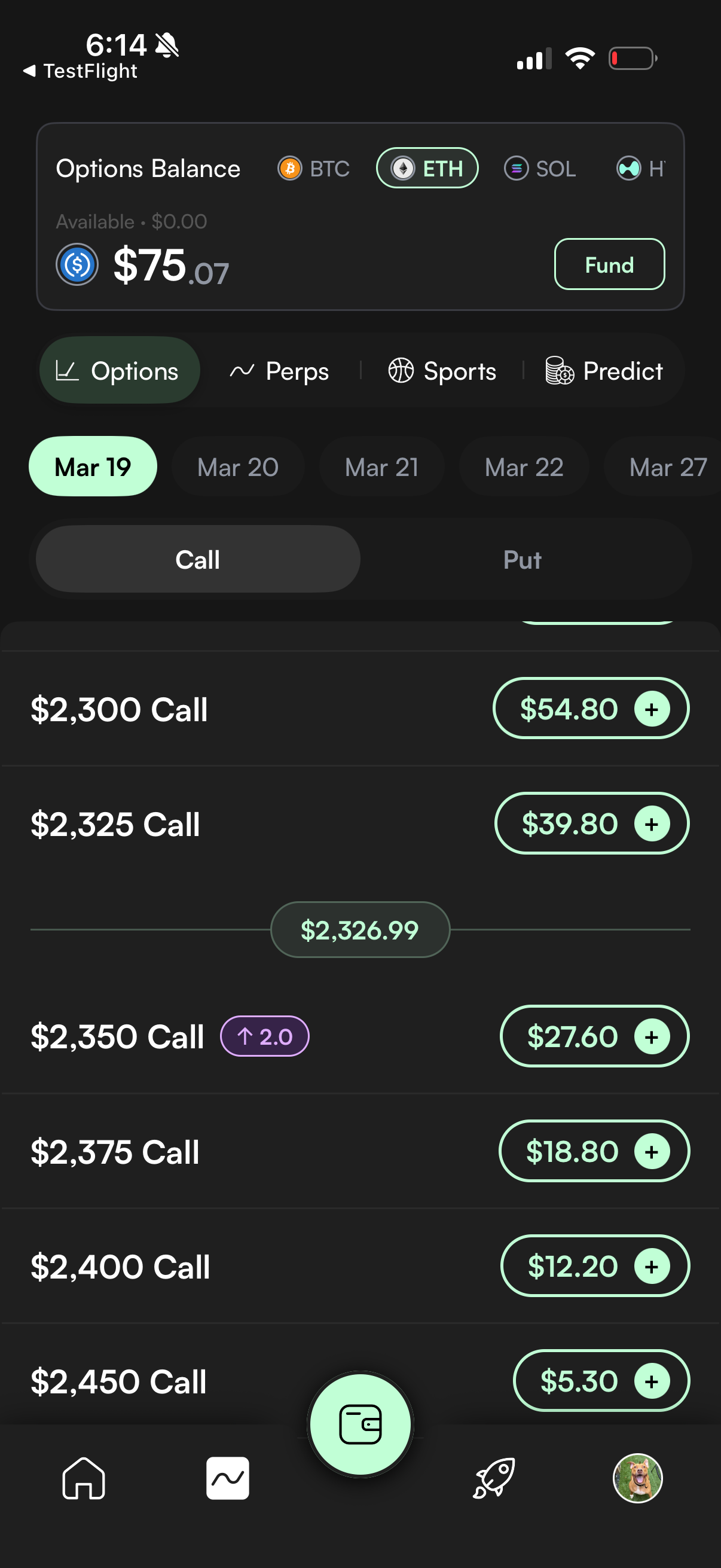Choose SOL as the asset

coord(540,169)
